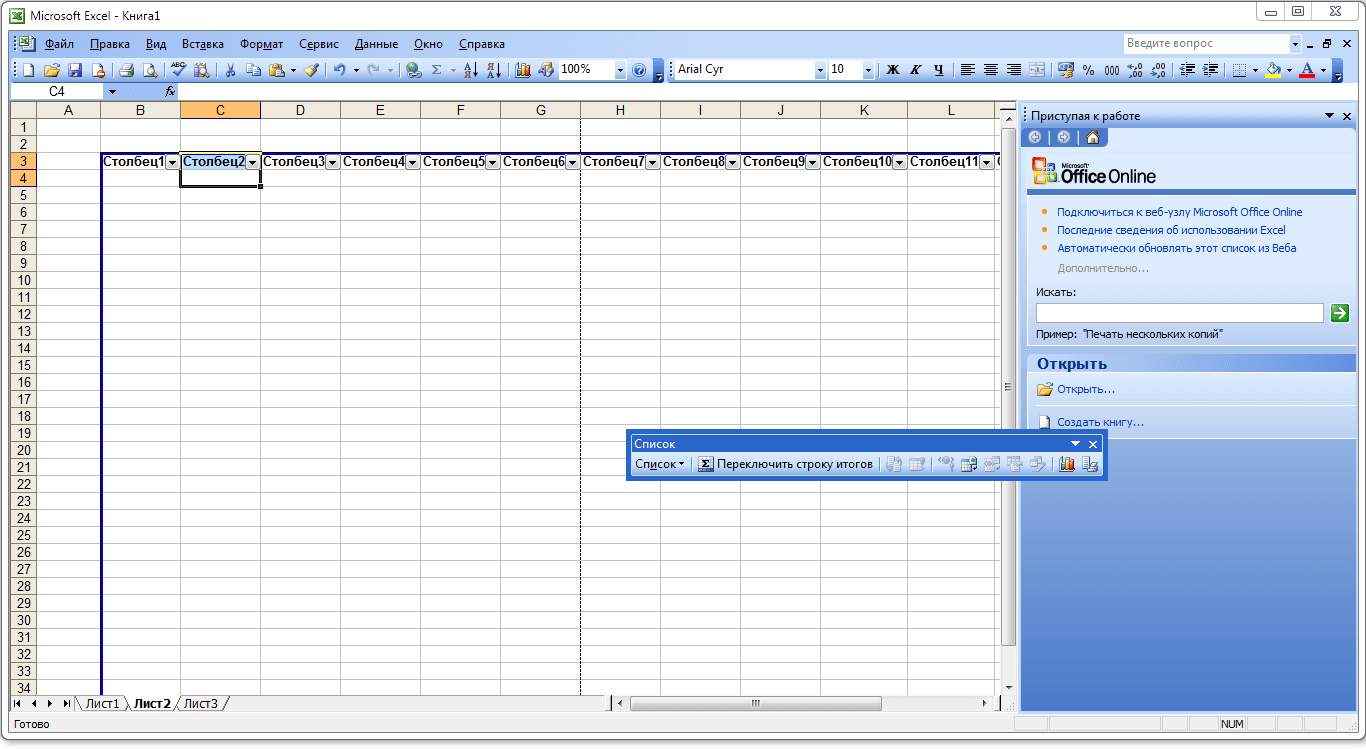Screen dimensions: 1366x749
Task: Click the yellow fill color bucket
Action: [x=1273, y=70]
